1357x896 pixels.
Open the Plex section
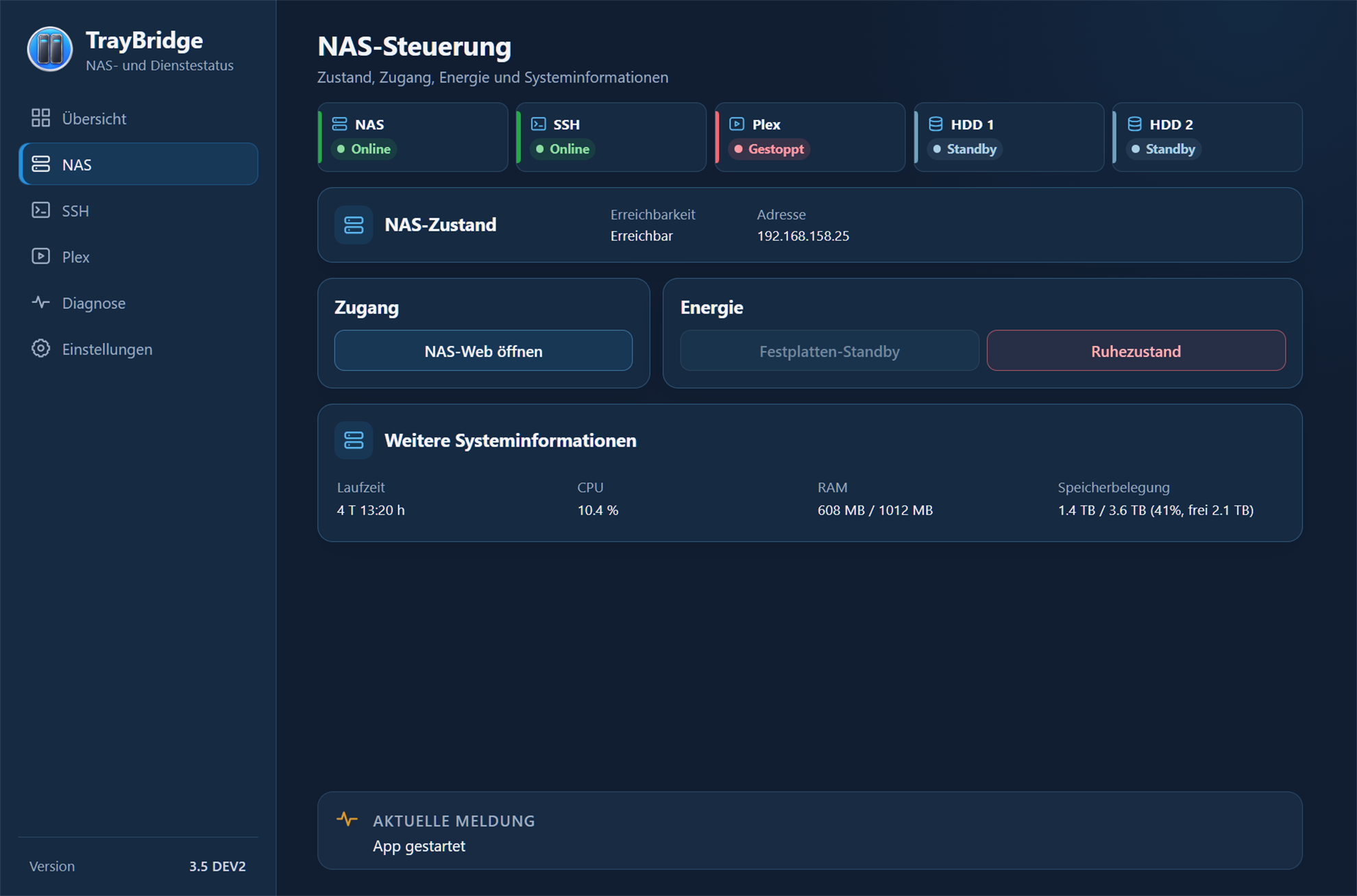tap(138, 256)
